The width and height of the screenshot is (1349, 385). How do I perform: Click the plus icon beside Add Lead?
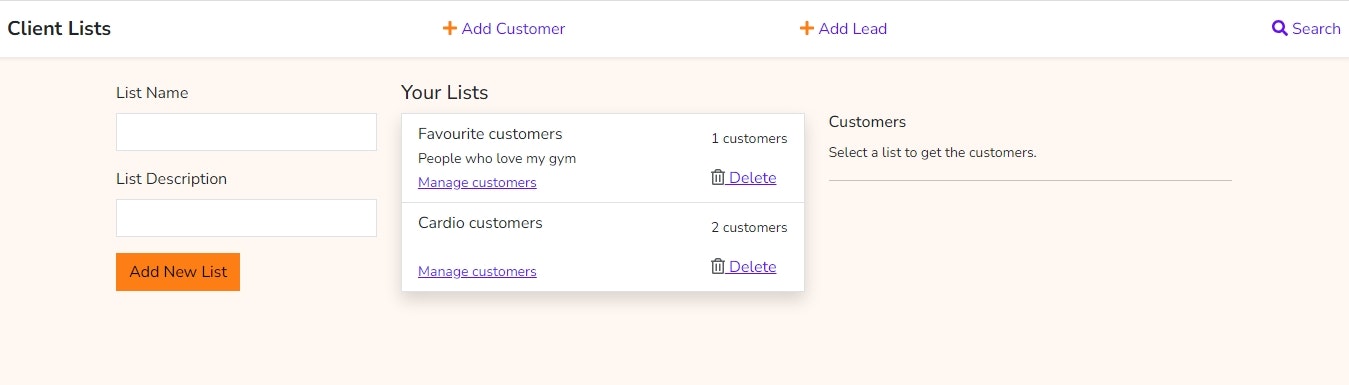[807, 29]
